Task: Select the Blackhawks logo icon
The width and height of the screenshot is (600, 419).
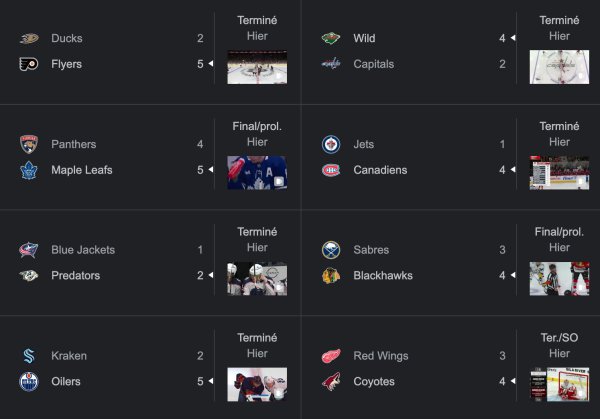Action: 331,276
